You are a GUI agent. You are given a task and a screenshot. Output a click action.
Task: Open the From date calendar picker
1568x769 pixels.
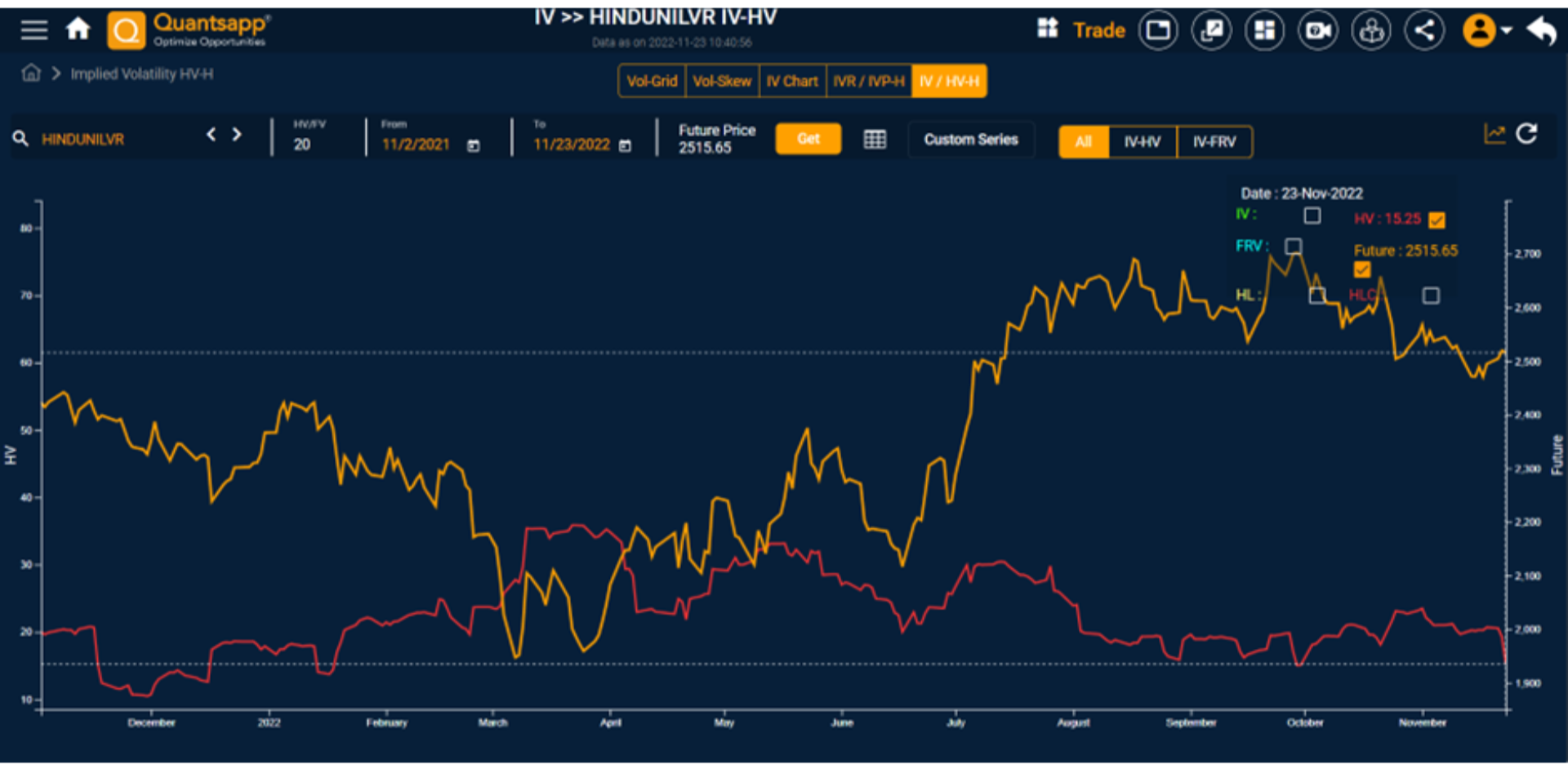pos(474,144)
